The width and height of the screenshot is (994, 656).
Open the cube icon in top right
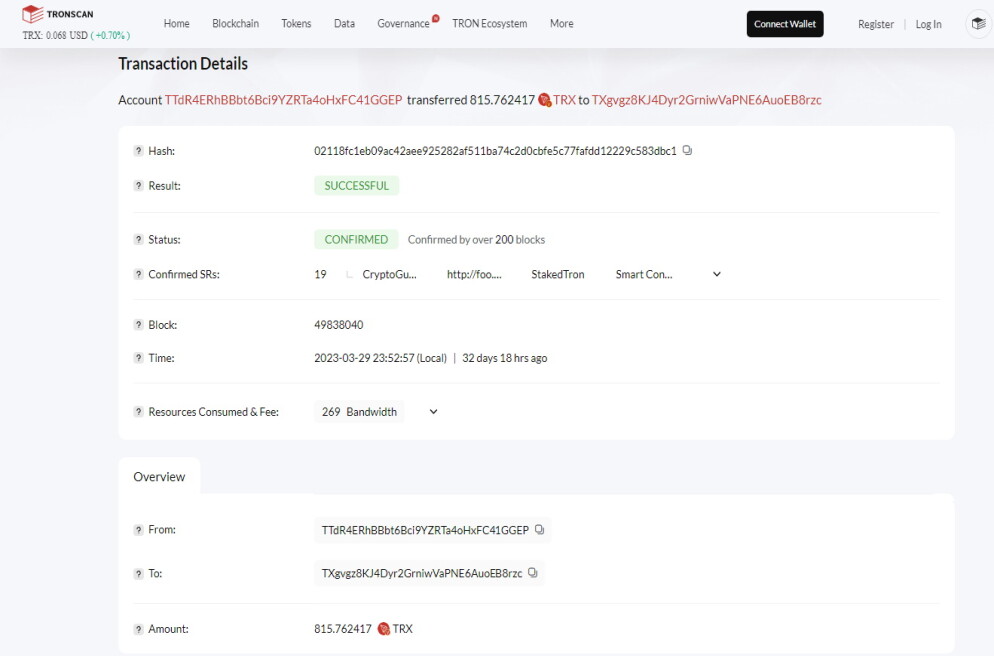(x=979, y=24)
